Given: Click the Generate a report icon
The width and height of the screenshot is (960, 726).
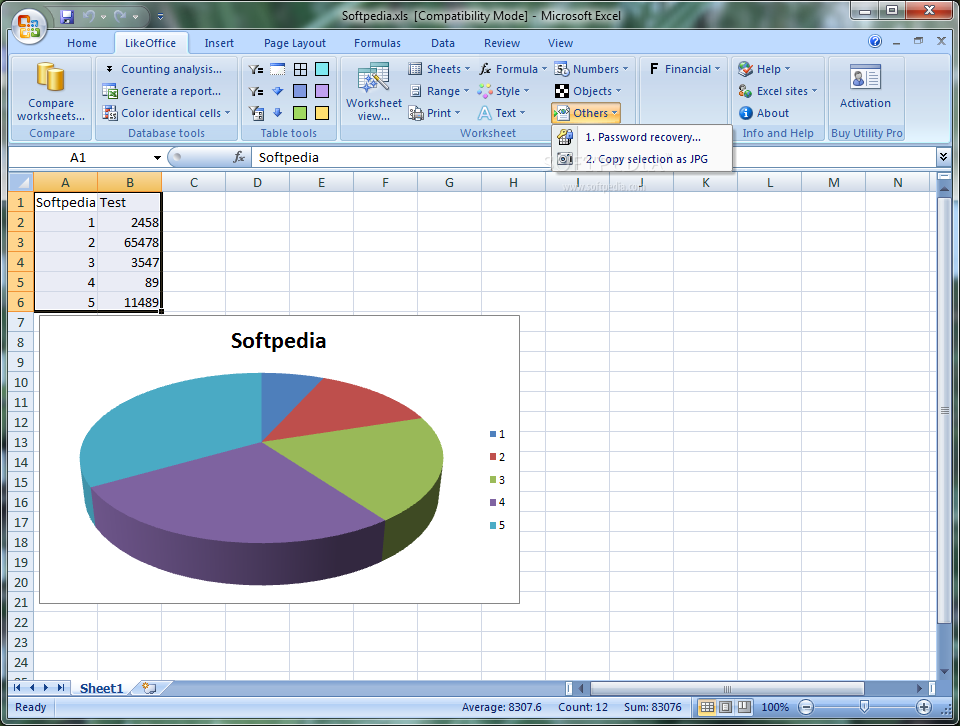Looking at the screenshot, I should 110,91.
